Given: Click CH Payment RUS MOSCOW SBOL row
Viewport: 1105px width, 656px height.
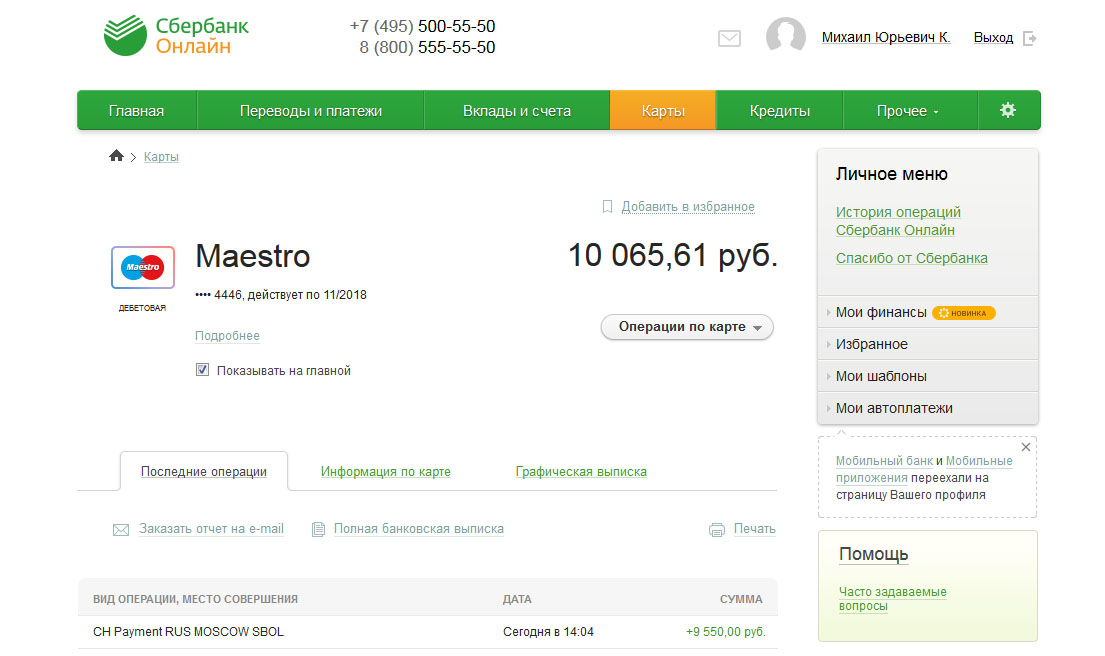Looking at the screenshot, I should coord(427,632).
